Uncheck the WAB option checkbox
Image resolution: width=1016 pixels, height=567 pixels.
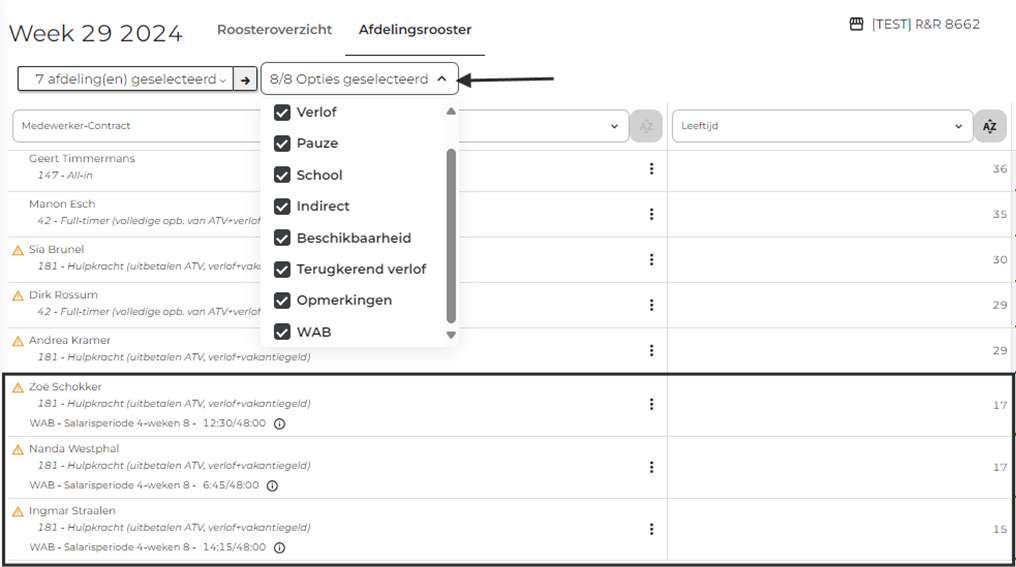(282, 331)
